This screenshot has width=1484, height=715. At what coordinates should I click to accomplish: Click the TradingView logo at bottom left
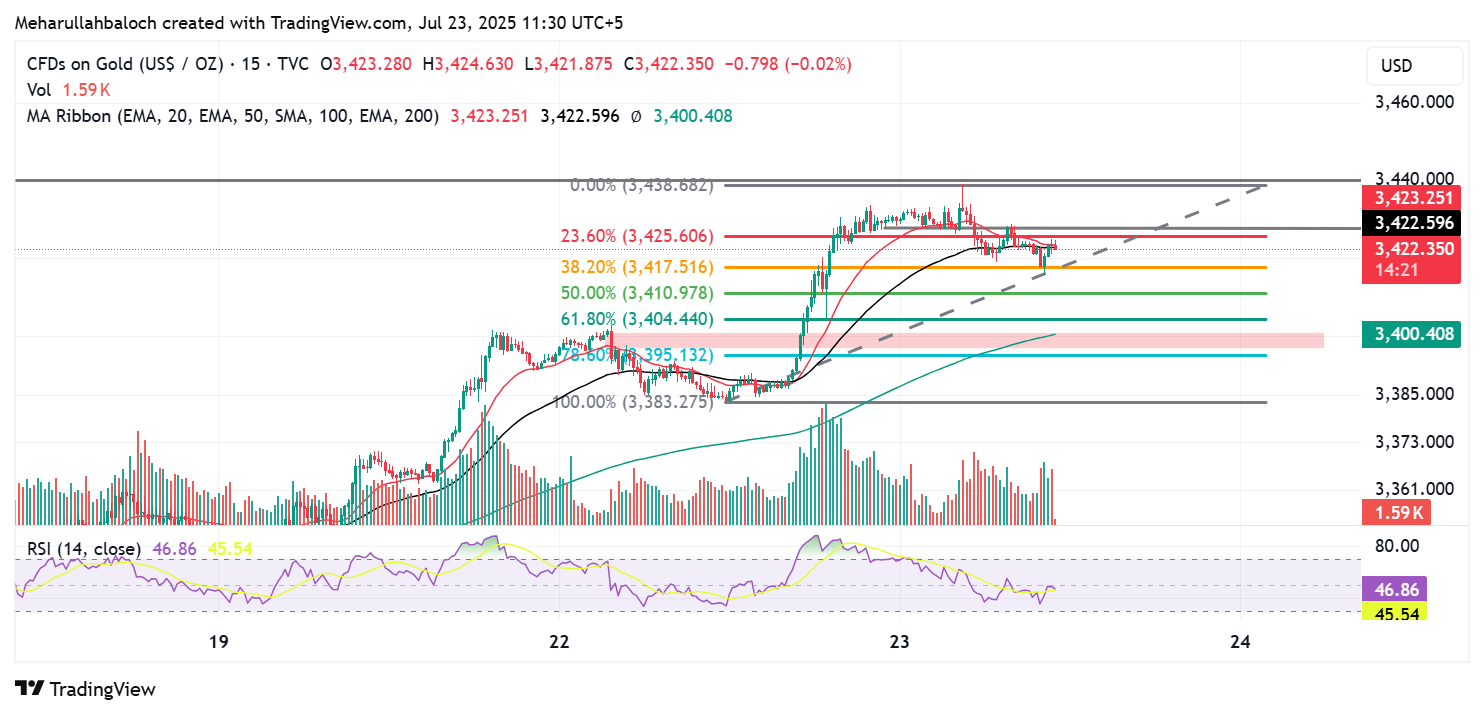coord(85,689)
